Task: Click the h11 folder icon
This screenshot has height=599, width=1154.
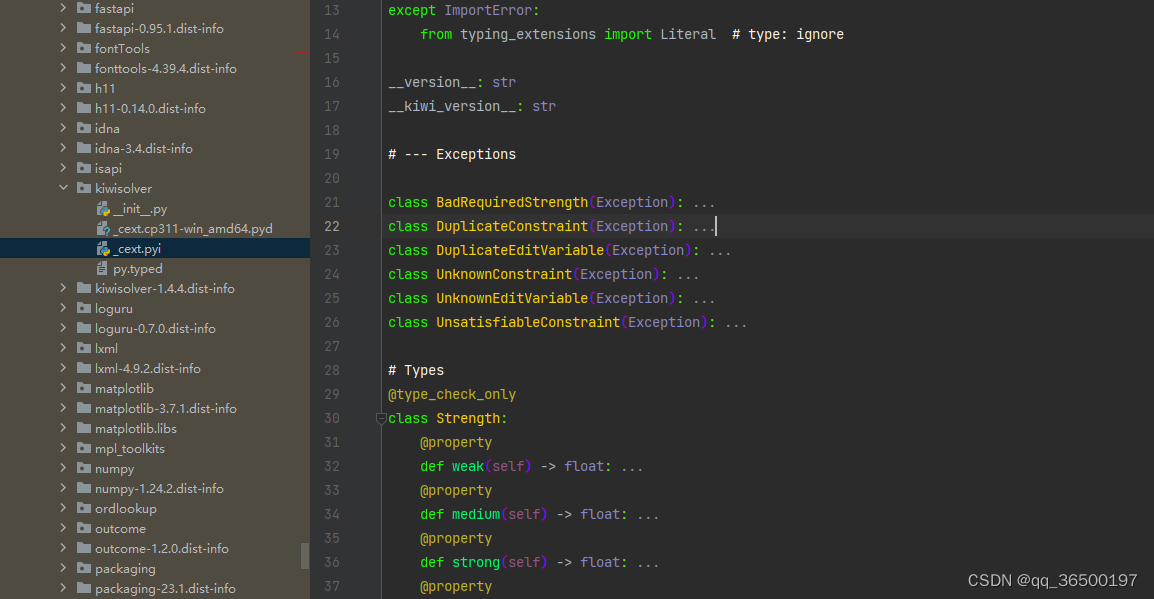Action: 84,88
